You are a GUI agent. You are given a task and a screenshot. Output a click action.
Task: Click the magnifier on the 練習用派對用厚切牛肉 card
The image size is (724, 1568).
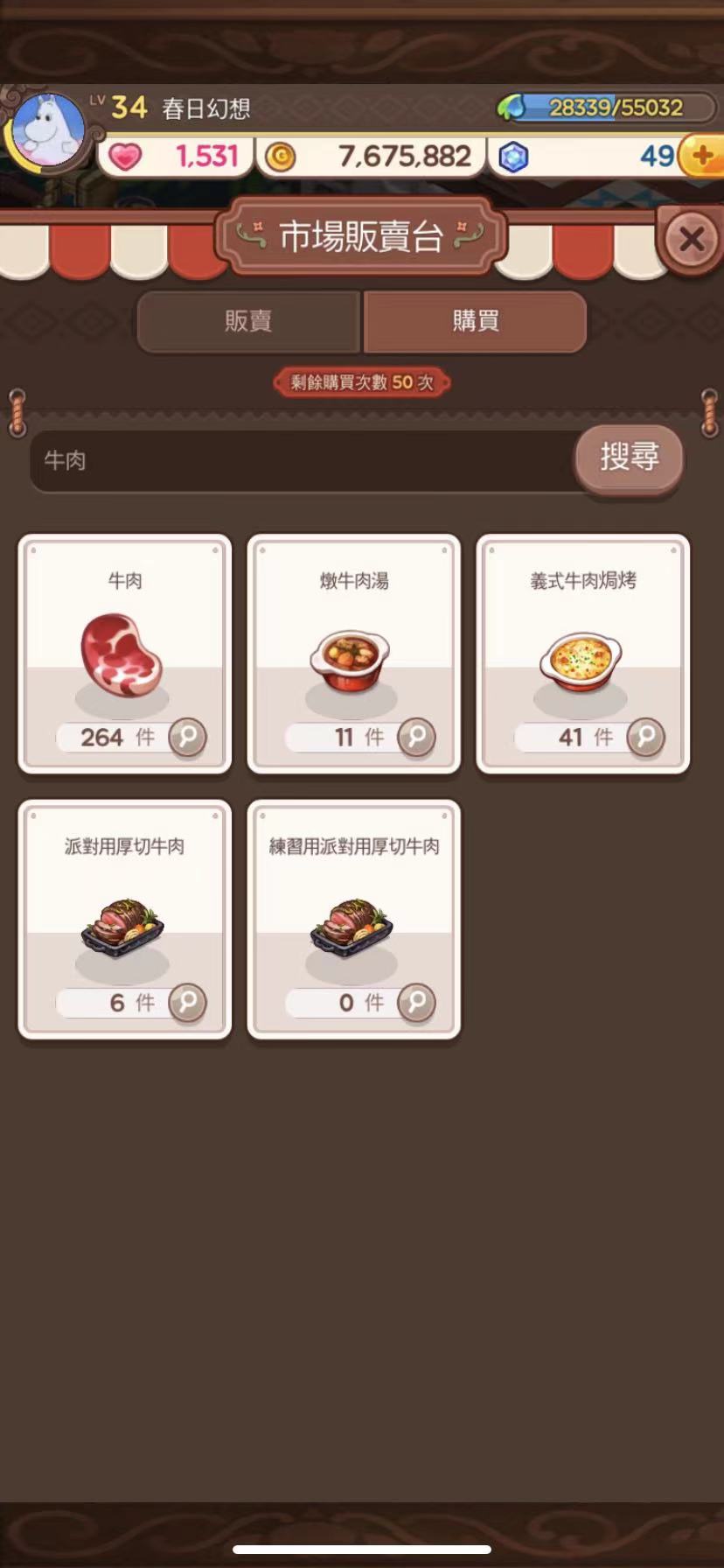(416, 1002)
